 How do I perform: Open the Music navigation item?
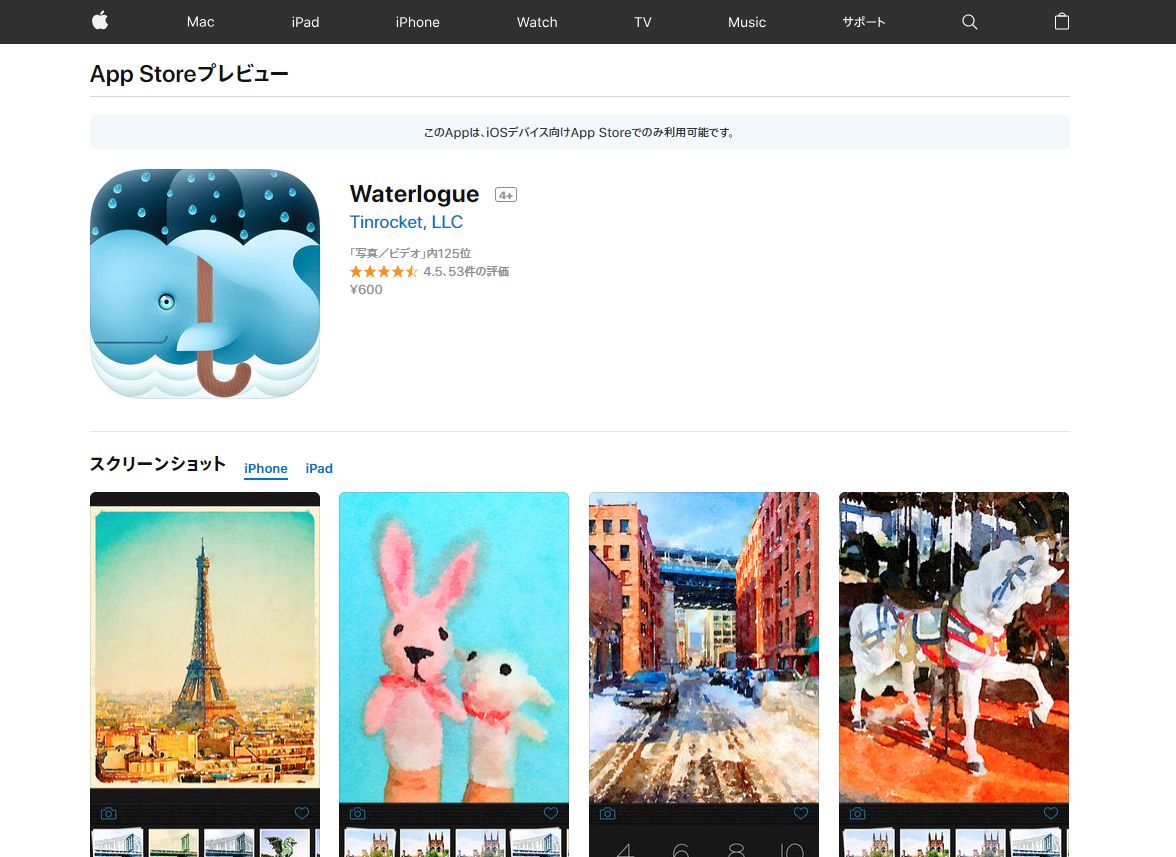(x=747, y=22)
